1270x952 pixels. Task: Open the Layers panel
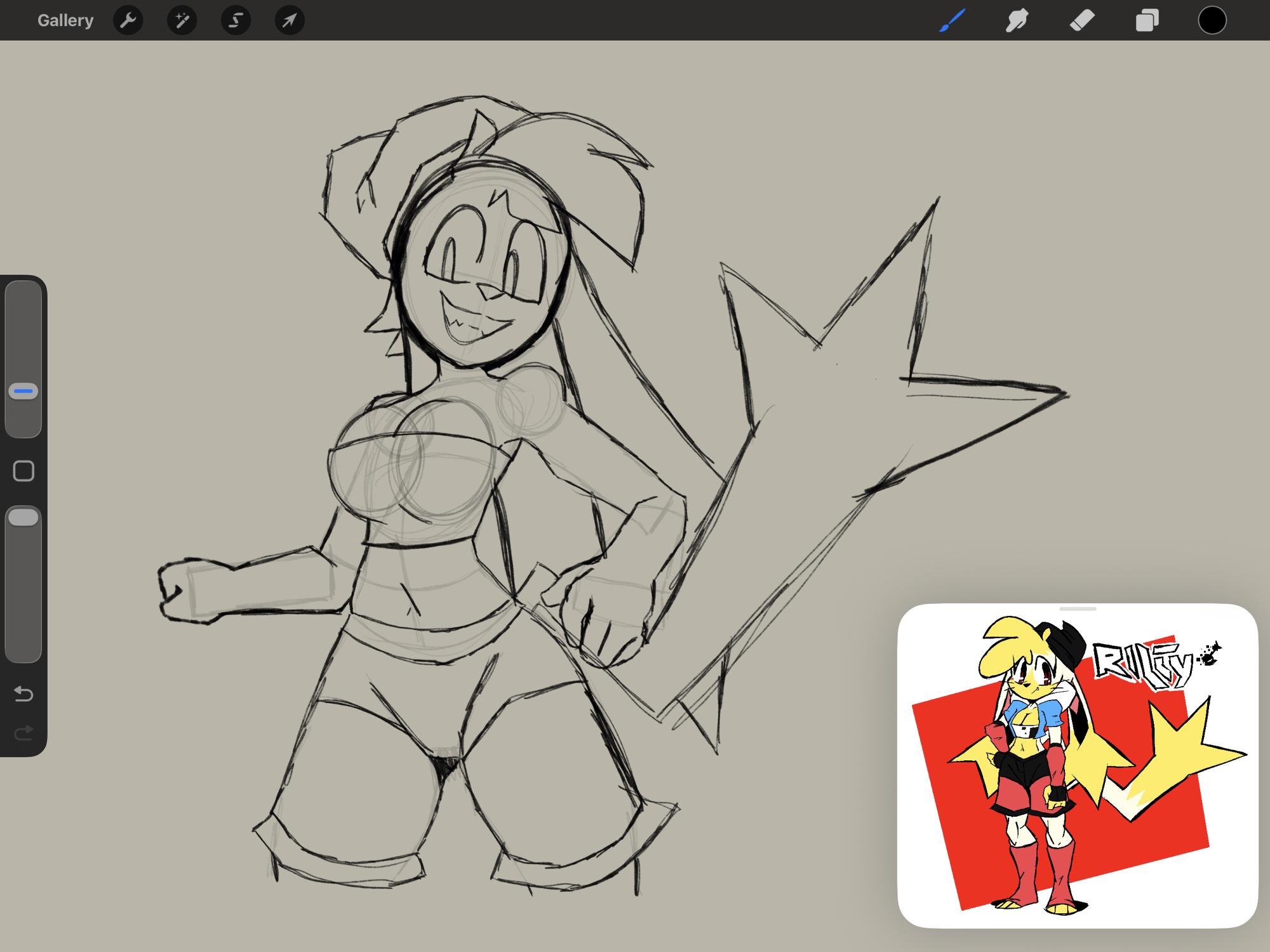(1147, 20)
